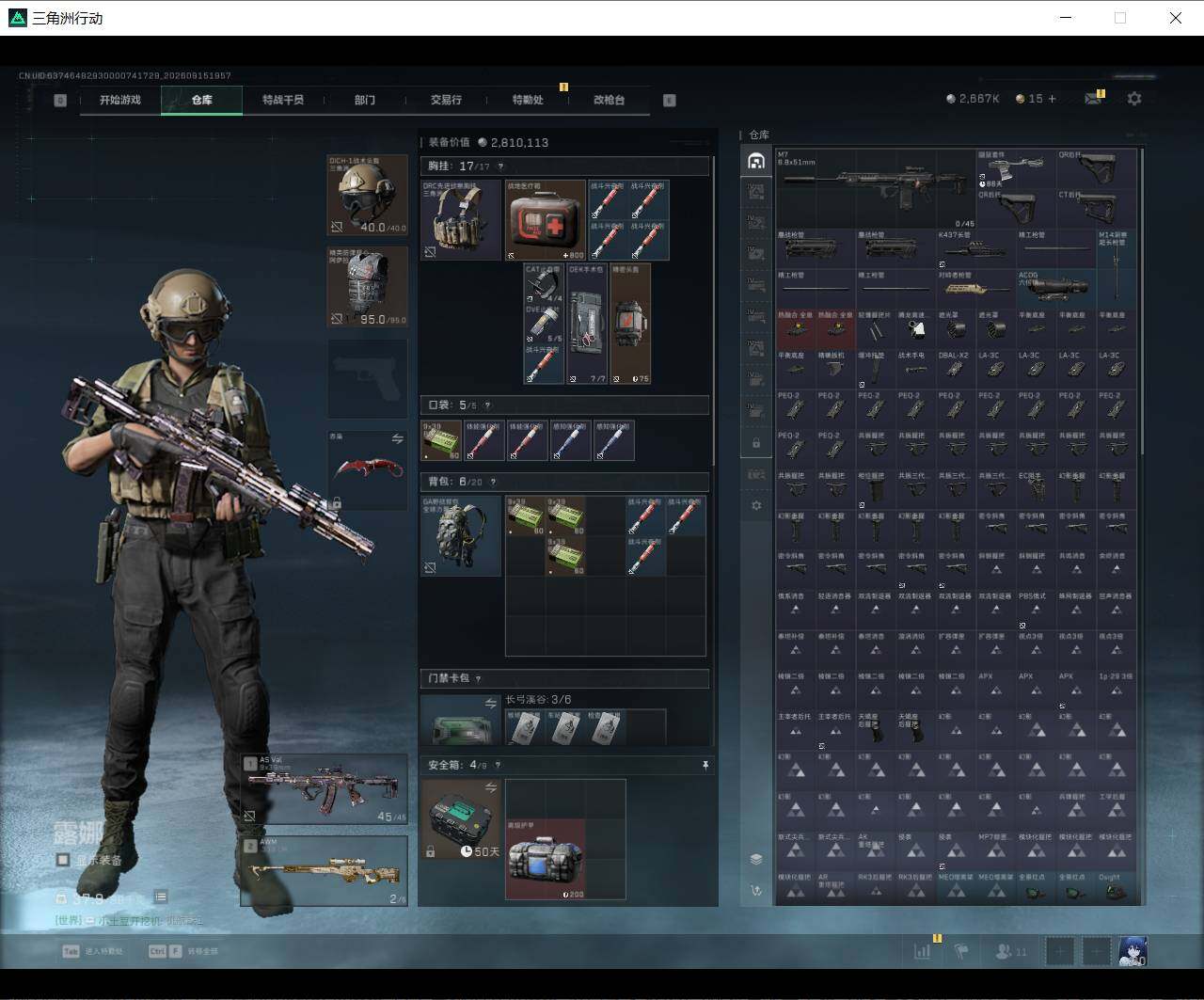Click the 2,667K currency balance
Image resolution: width=1204 pixels, height=1000 pixels.
coord(973,99)
